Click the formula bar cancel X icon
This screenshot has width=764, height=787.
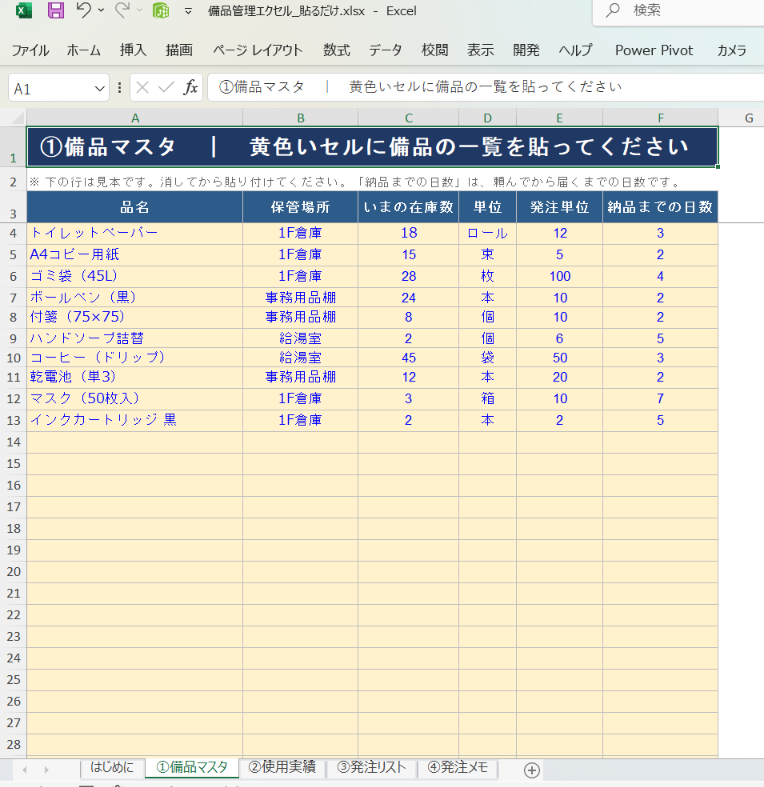pos(143,88)
